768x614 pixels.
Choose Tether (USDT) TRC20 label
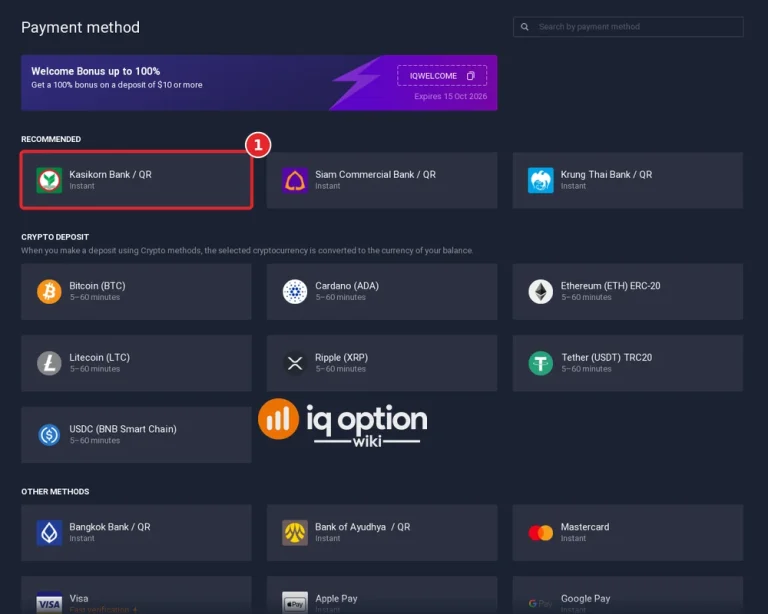[606, 357]
